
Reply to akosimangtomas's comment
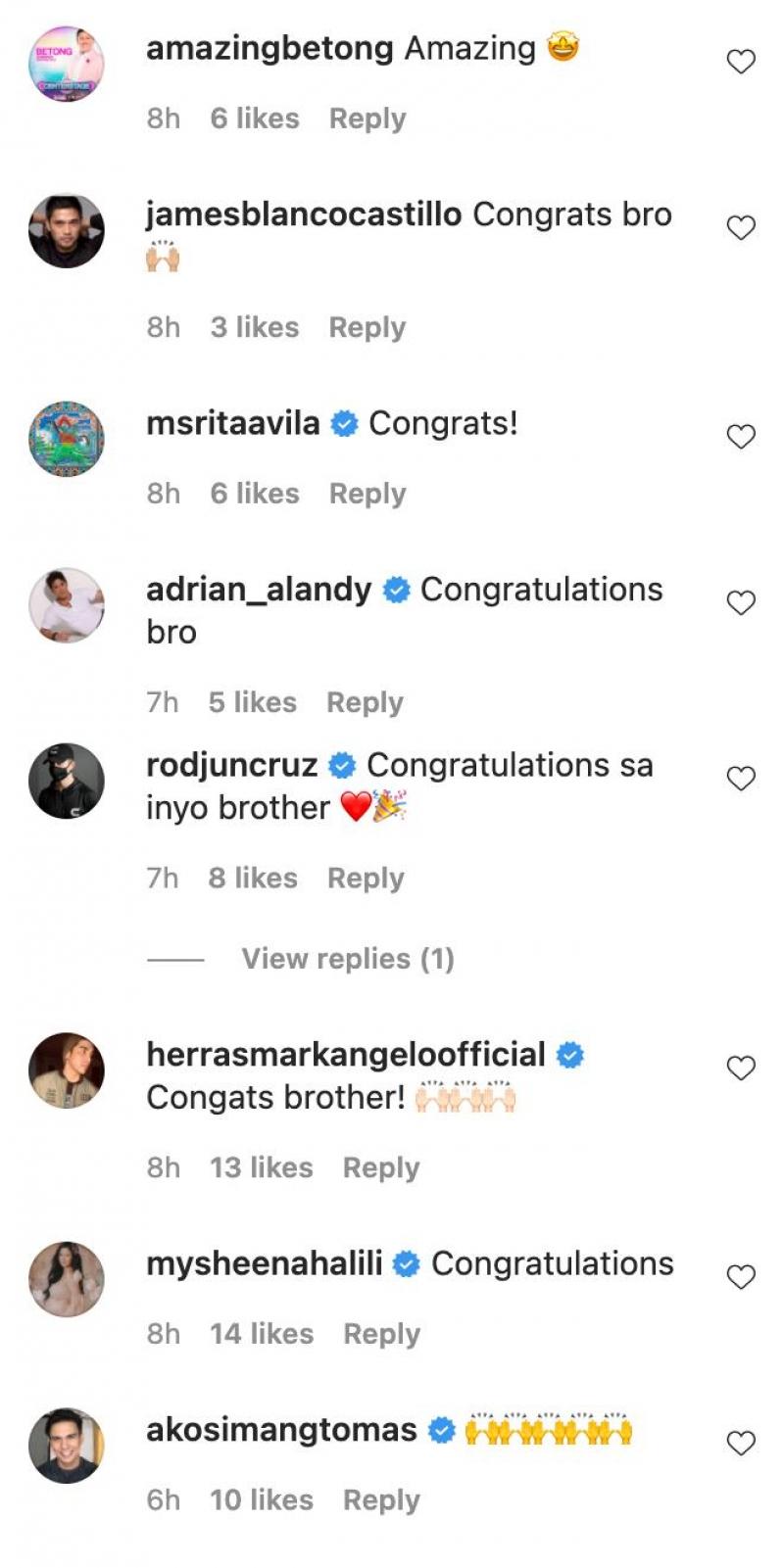point(381,1500)
